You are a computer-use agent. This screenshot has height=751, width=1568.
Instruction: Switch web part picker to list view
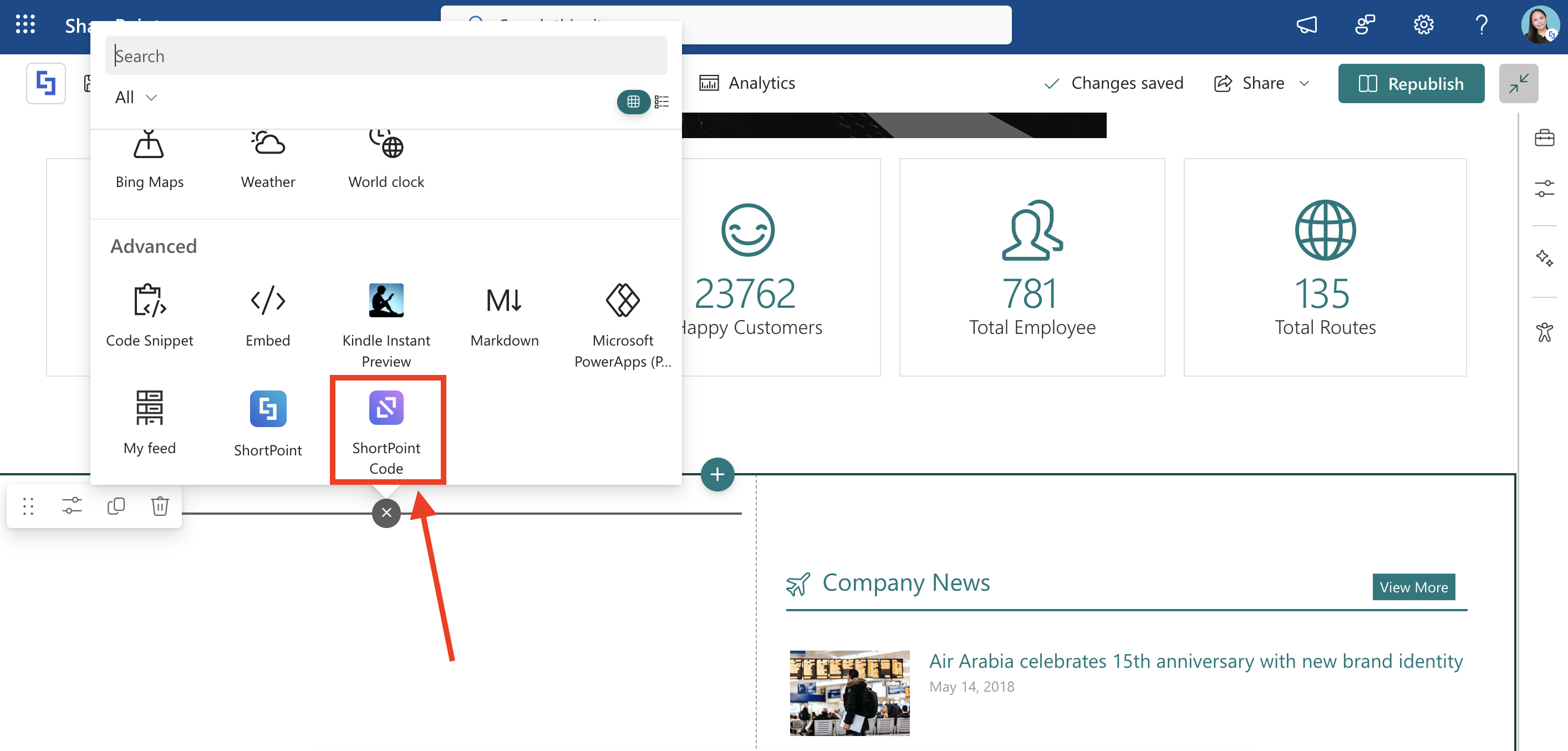pos(661,102)
